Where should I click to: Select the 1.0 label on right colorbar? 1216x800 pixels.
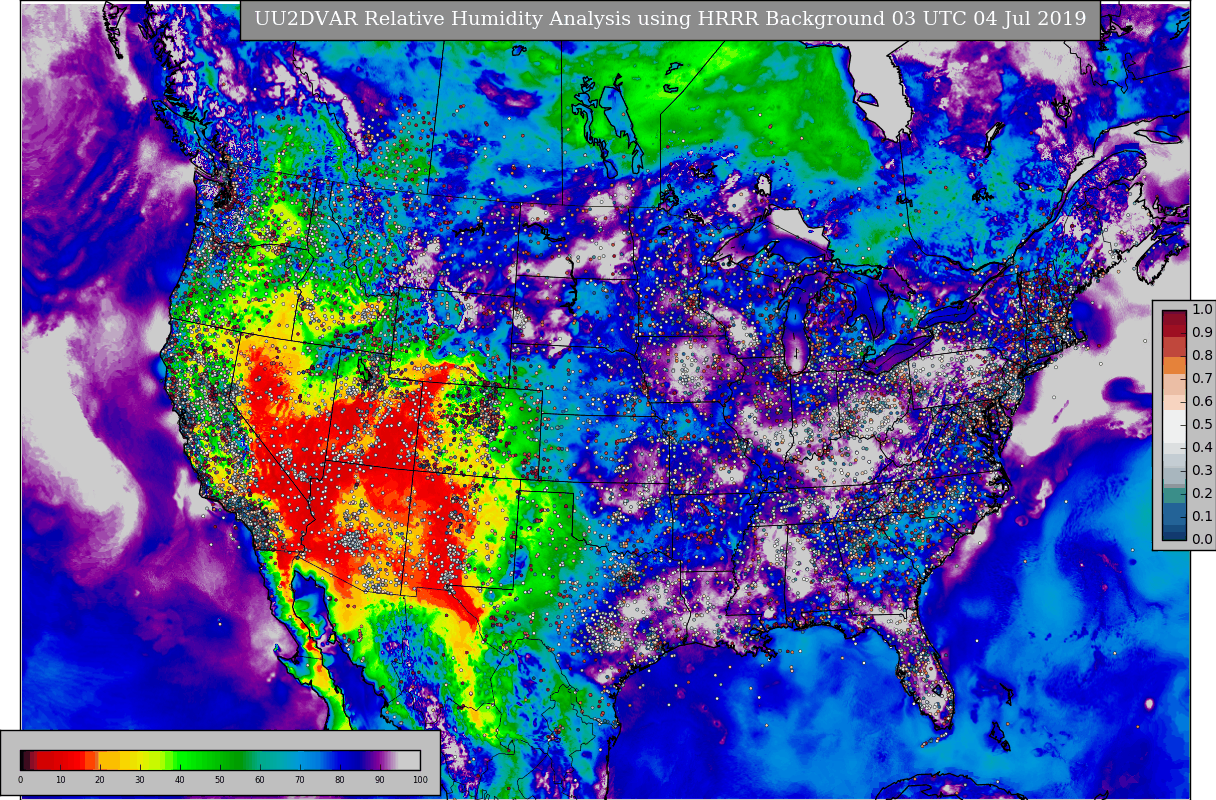point(1202,310)
